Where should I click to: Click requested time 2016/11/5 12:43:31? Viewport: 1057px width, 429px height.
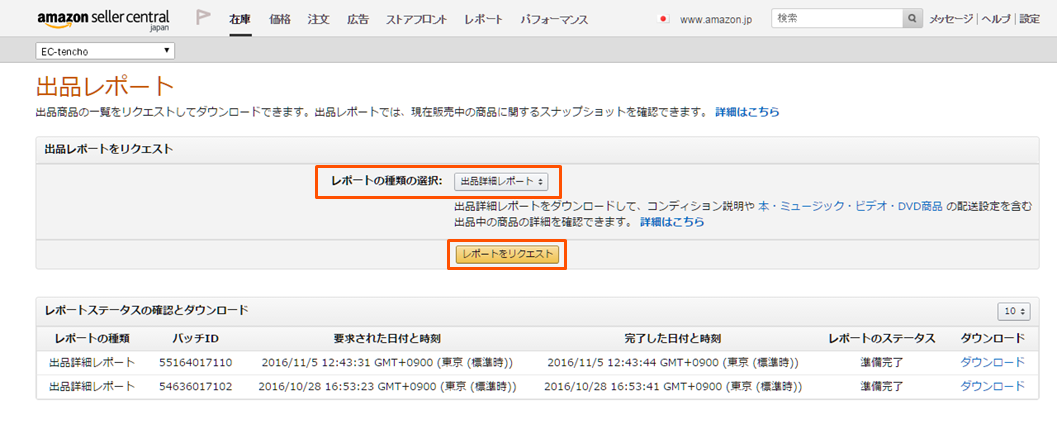coord(388,362)
